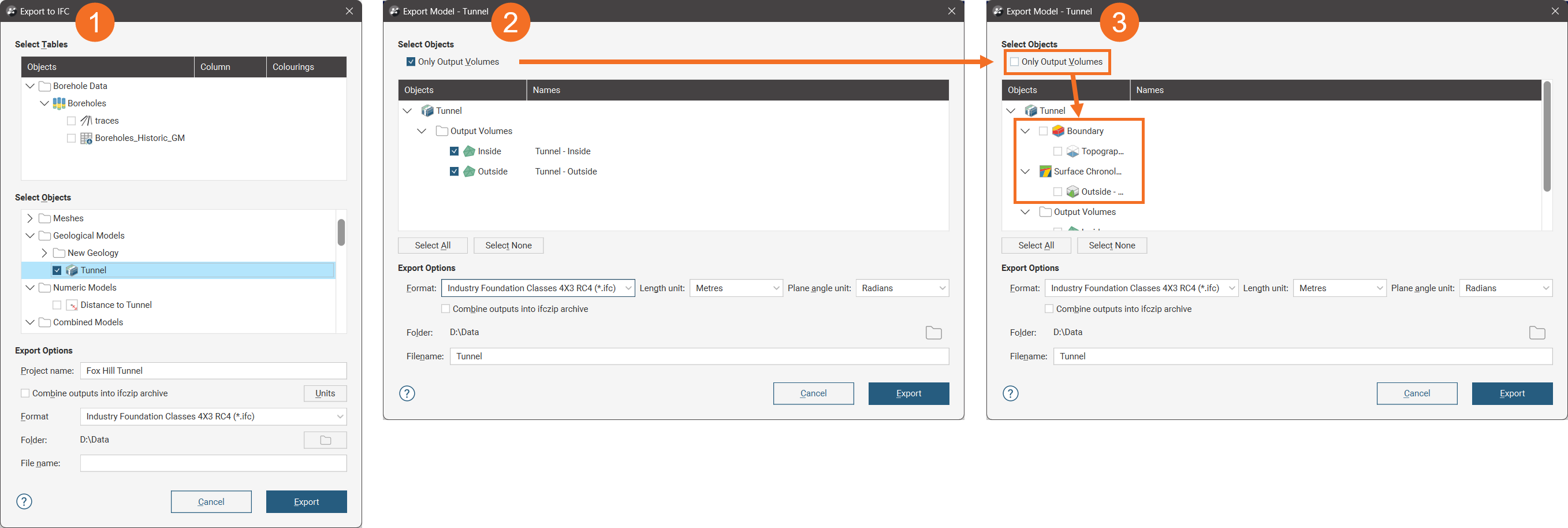Click the Column header in Select Tables
This screenshot has height=528, width=1568.
pyautogui.click(x=229, y=67)
